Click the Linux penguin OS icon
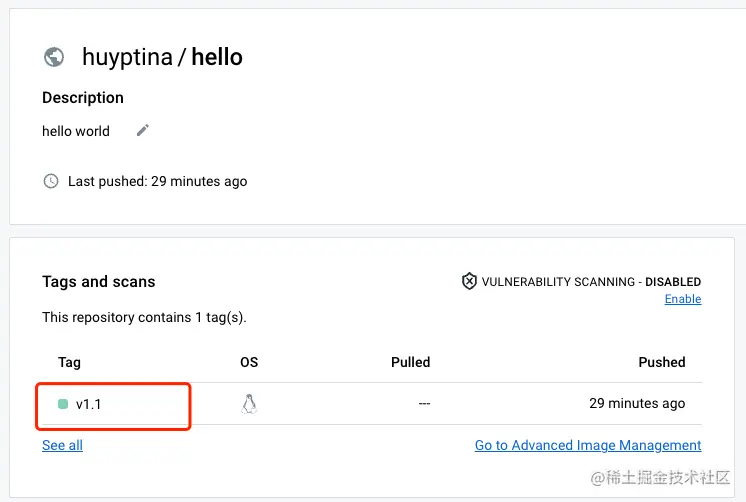 [249, 403]
